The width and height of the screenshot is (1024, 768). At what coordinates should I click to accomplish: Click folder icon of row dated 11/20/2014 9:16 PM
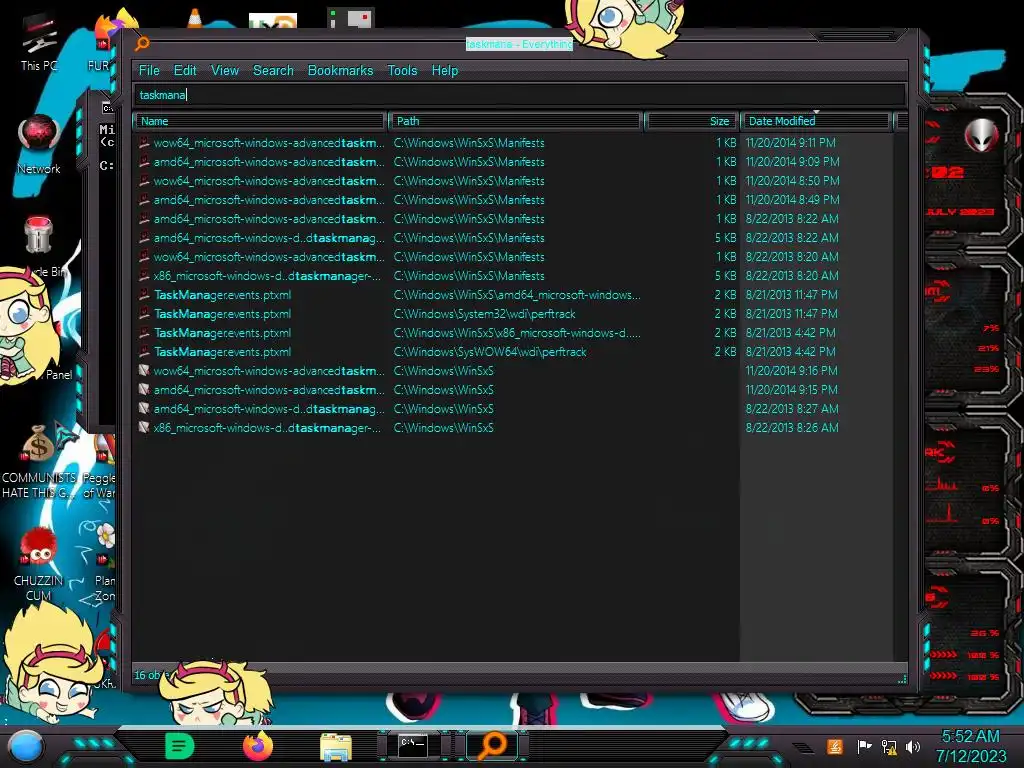click(x=144, y=370)
